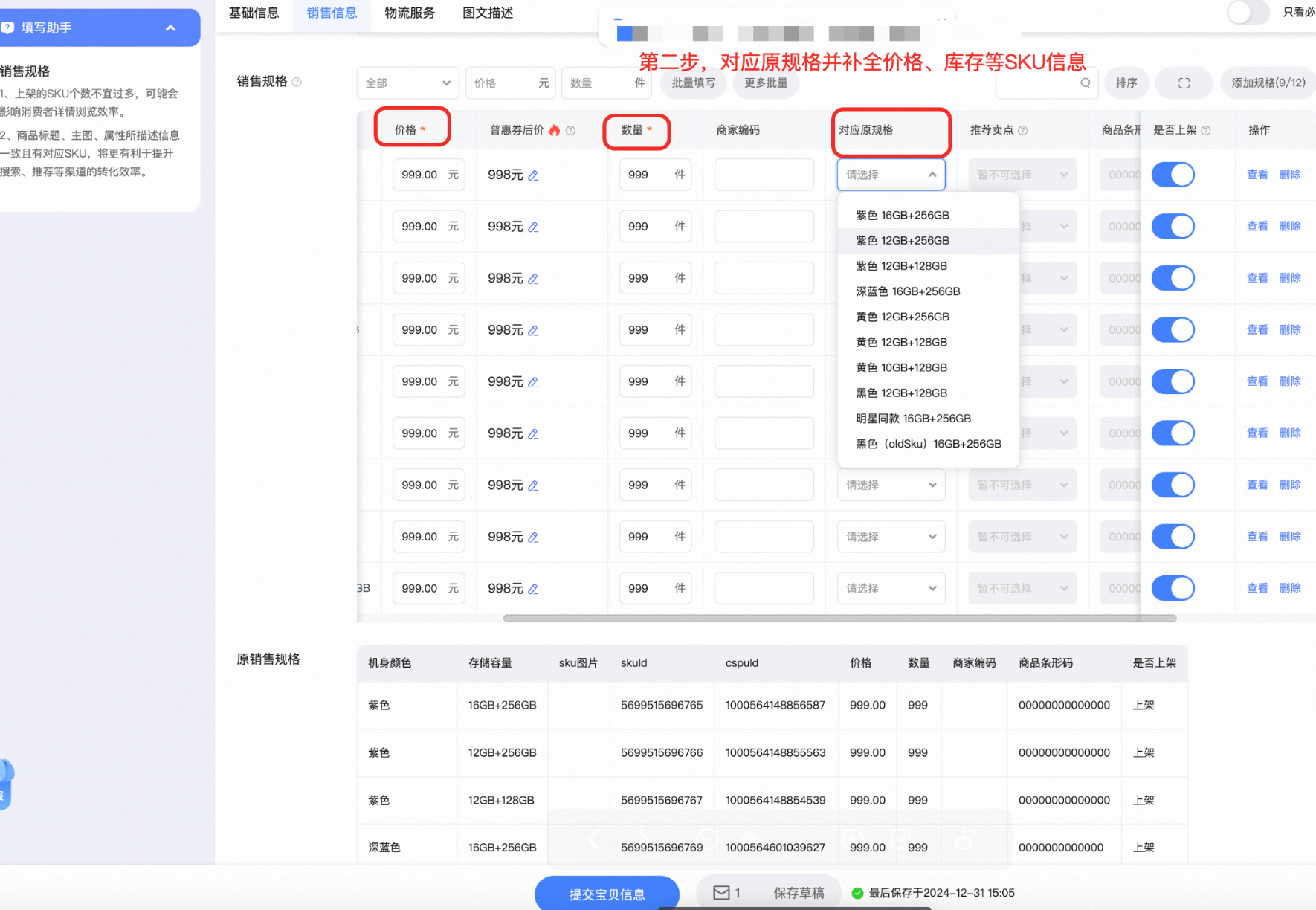The width and height of the screenshot is (1316, 910).
Task: Open 暂不可选择 dropdown in the last row
Action: (1022, 588)
